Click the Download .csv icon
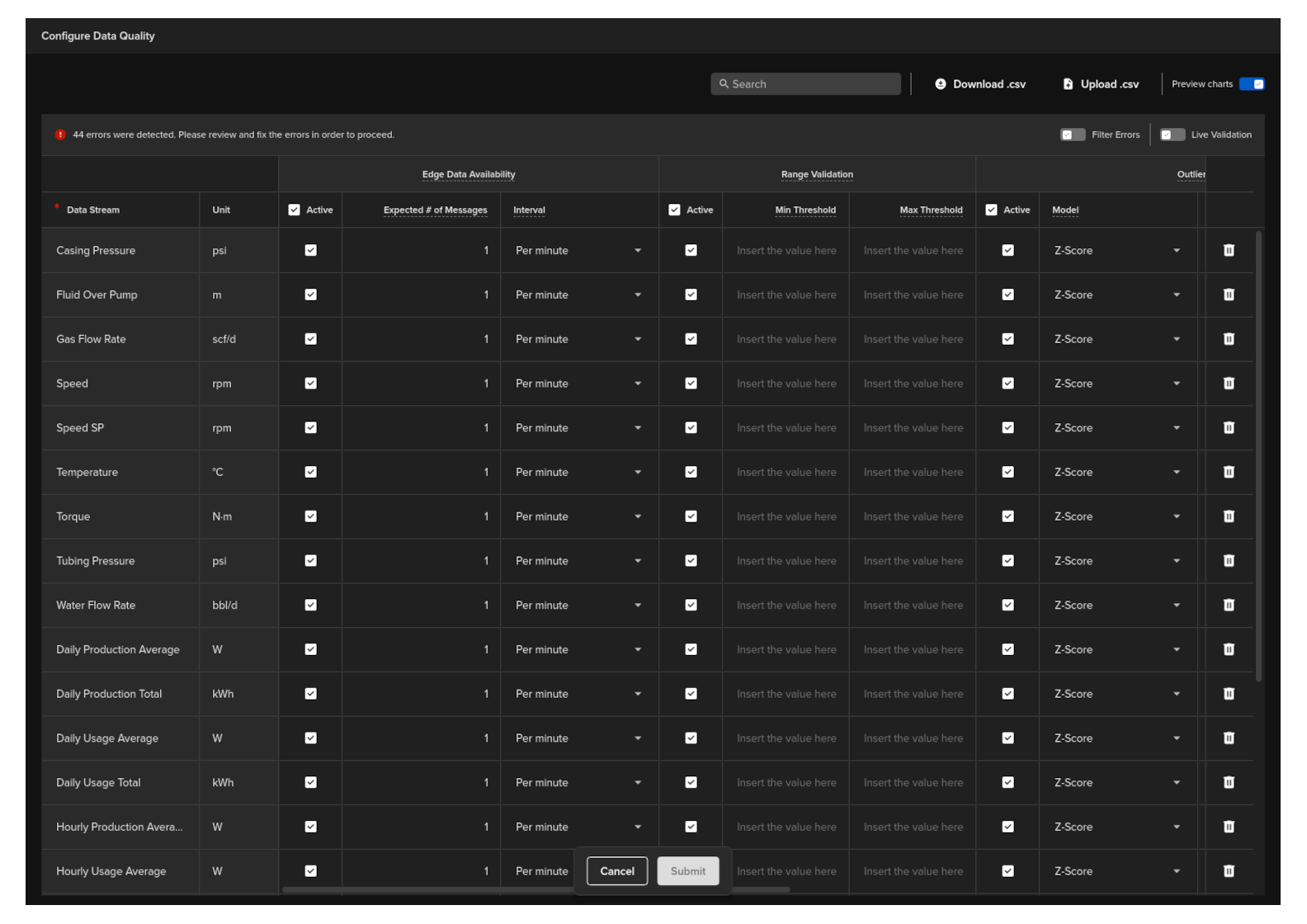Viewport: 1307px width, 924px height. (940, 84)
